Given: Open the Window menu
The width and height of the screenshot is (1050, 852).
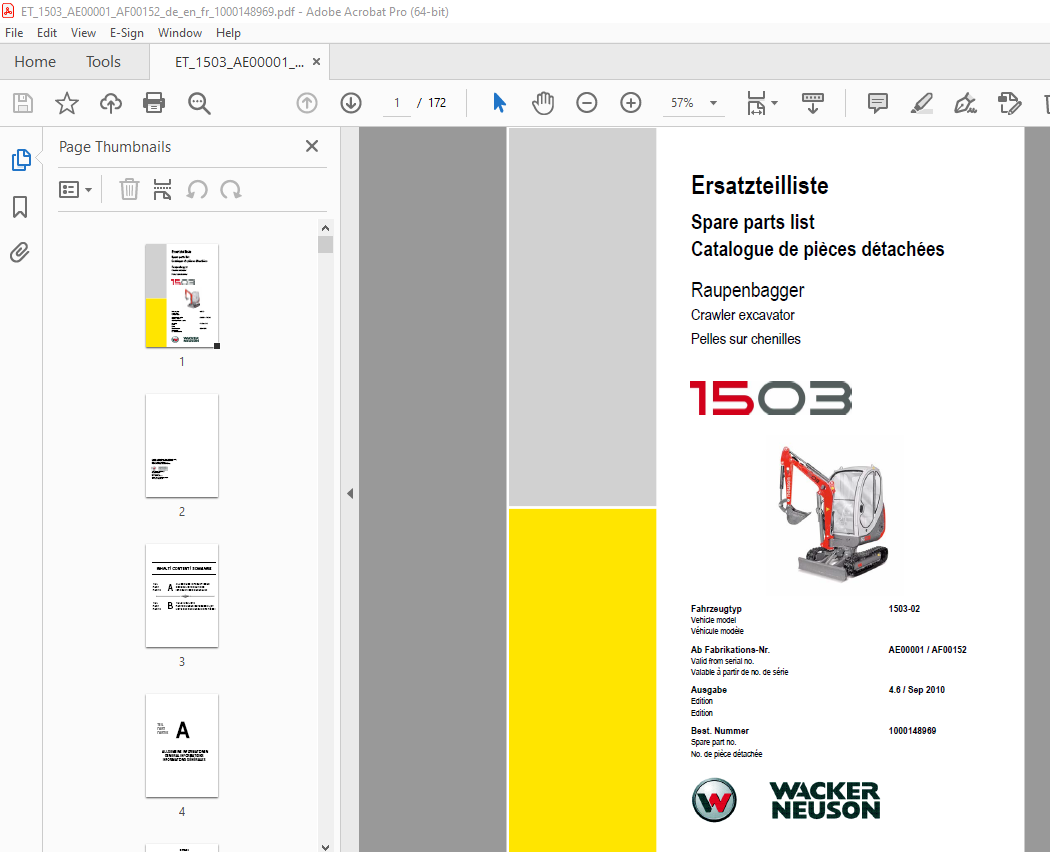Looking at the screenshot, I should tap(179, 33).
